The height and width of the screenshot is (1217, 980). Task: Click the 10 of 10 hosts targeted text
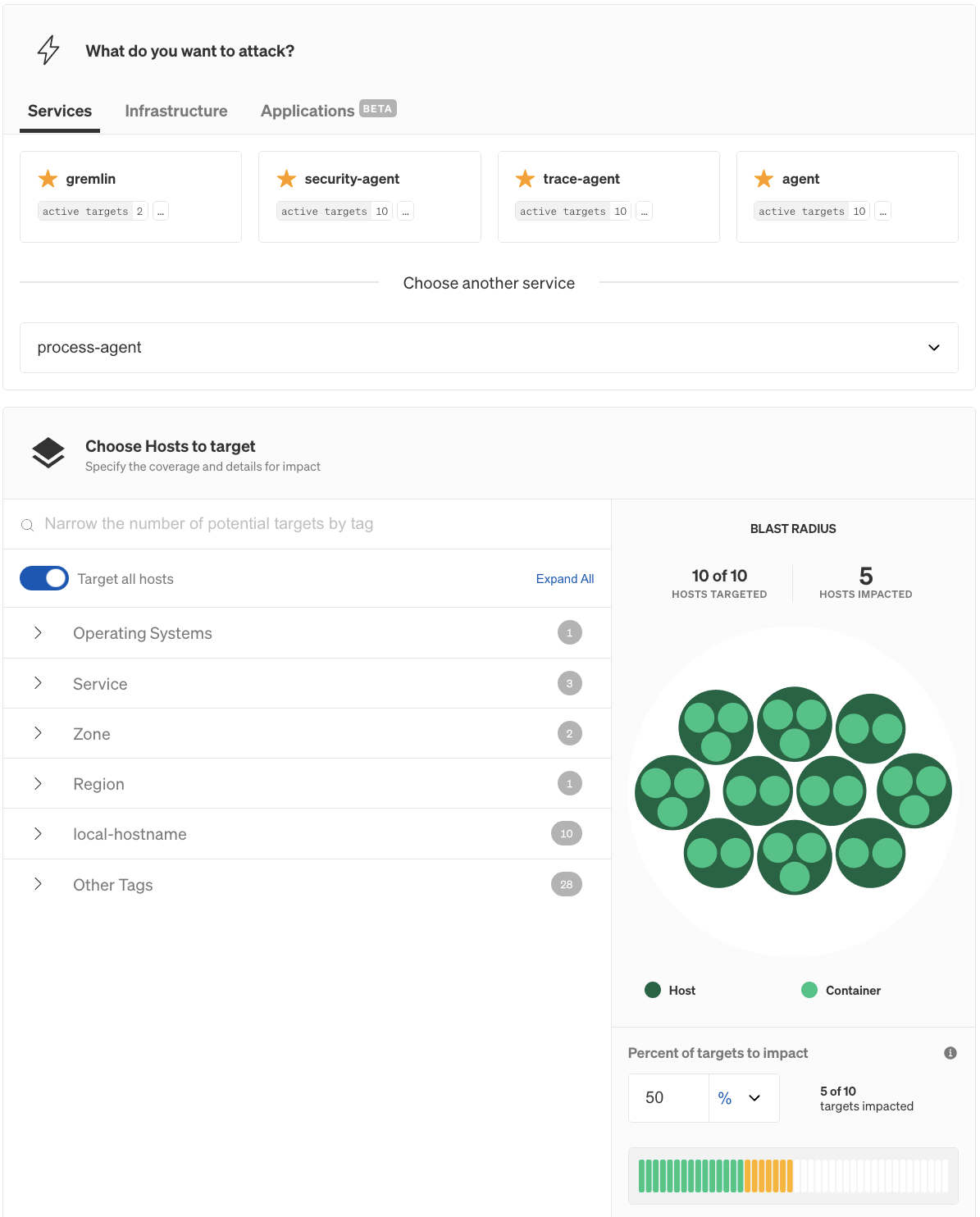click(719, 576)
